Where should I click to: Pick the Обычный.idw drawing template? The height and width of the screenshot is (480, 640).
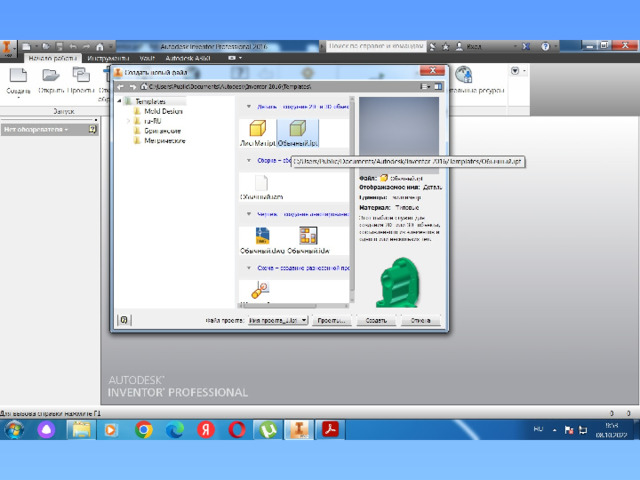click(308, 237)
